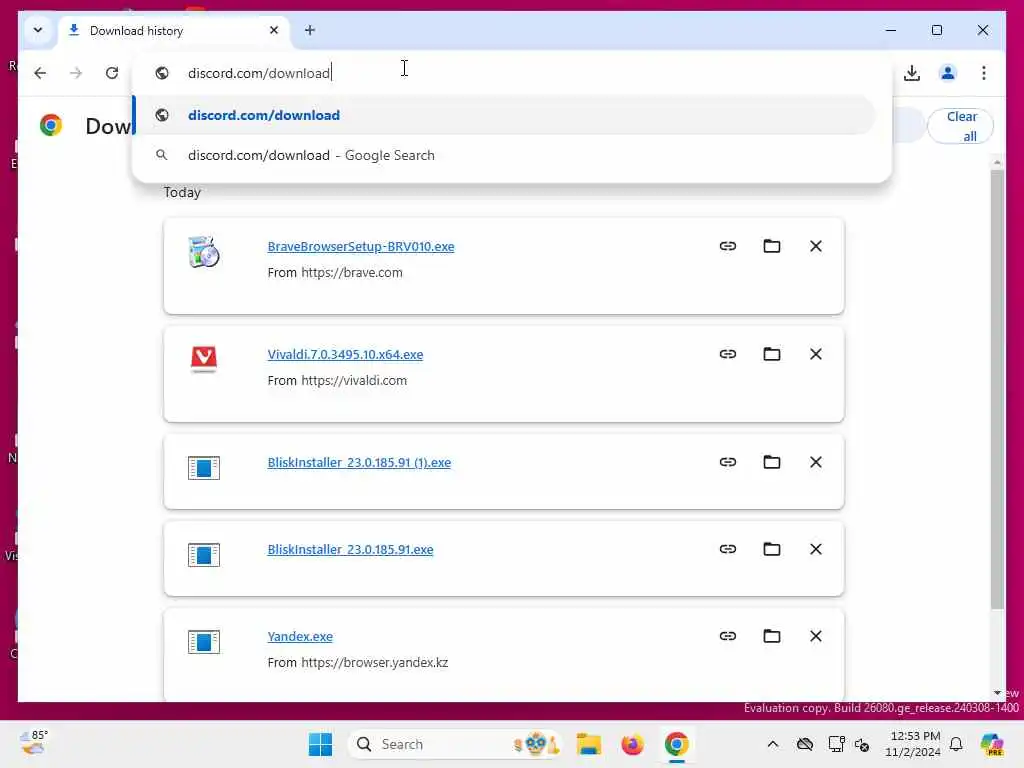Image resolution: width=1024 pixels, height=768 pixels.
Task: Click the downloads page vertical scrollbar
Action: [x=997, y=389]
